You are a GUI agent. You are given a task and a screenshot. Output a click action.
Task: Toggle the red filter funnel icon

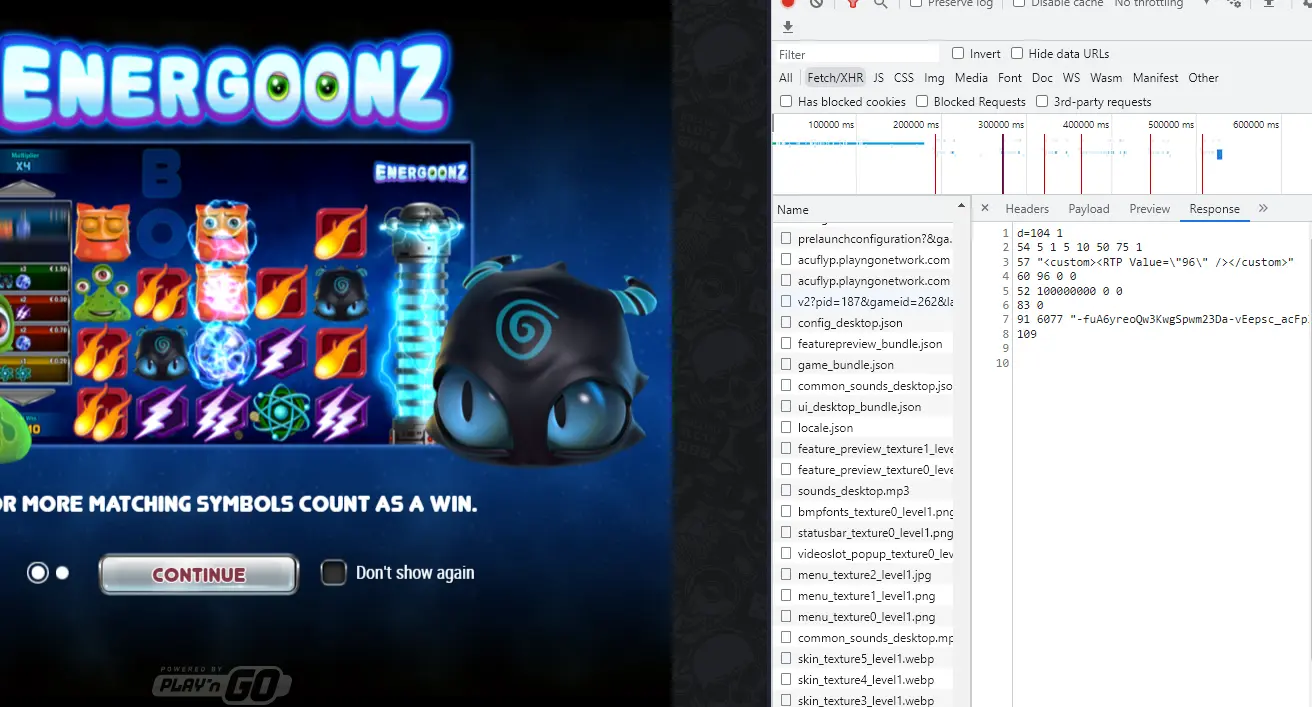click(x=853, y=3)
